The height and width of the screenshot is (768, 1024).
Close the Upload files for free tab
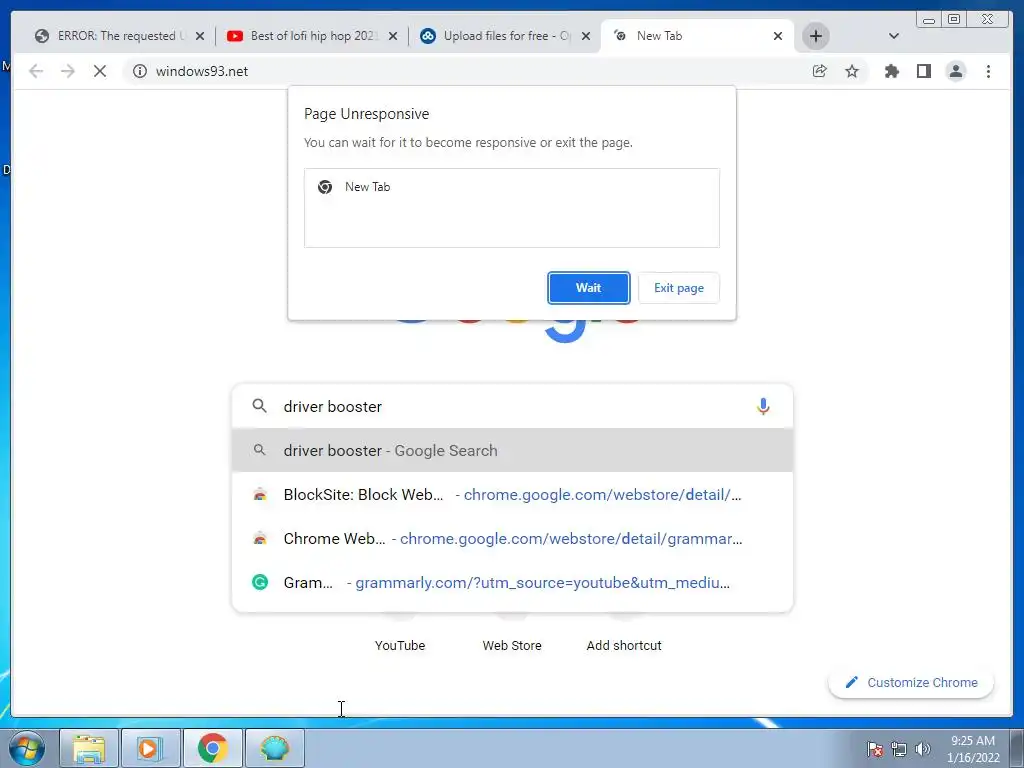point(586,37)
